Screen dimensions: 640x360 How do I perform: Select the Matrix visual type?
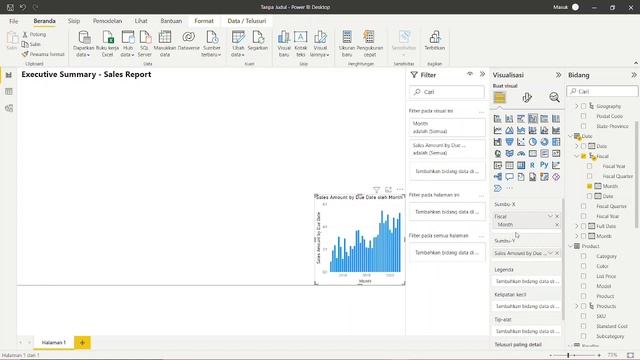[x=521, y=165]
